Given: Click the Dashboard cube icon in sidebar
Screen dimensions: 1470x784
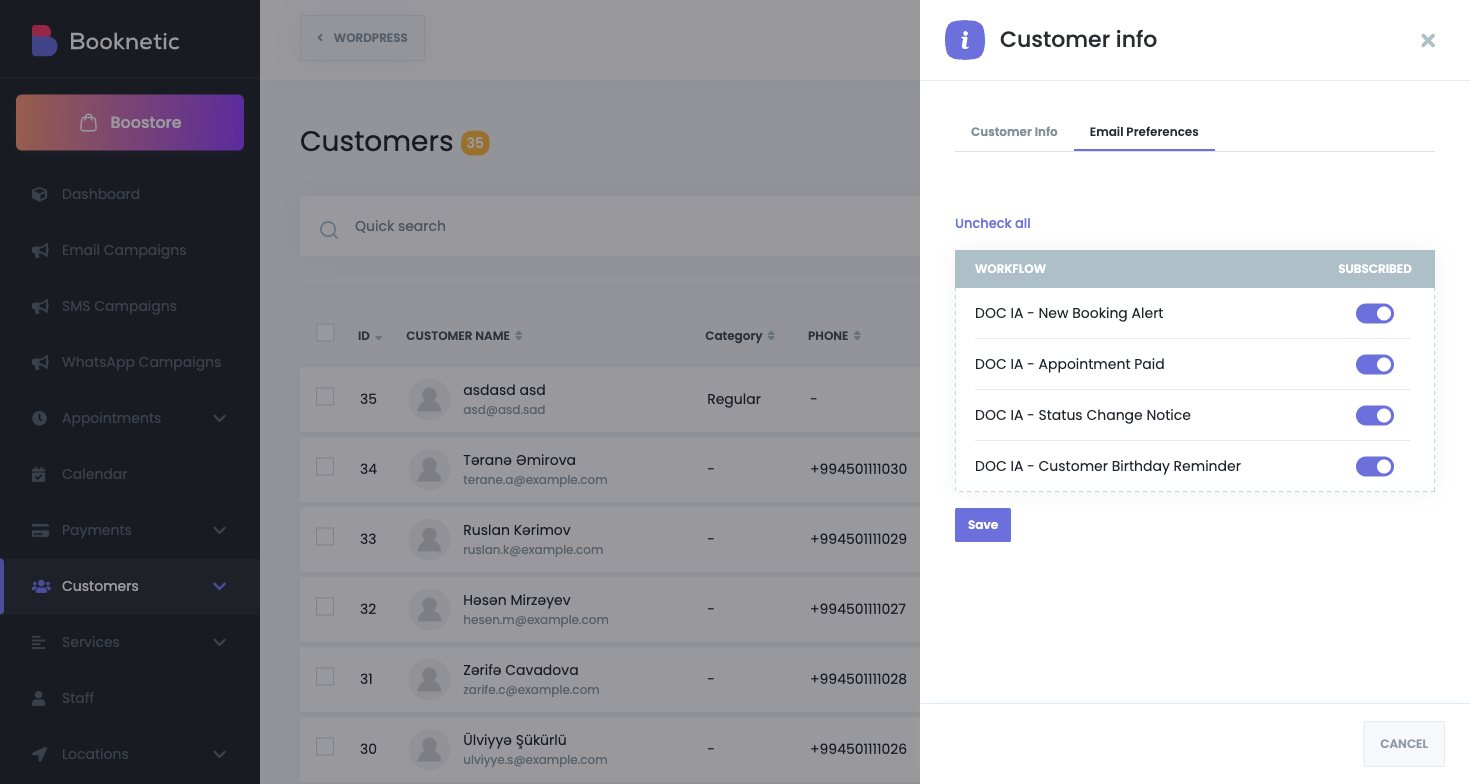Looking at the screenshot, I should [x=40, y=194].
